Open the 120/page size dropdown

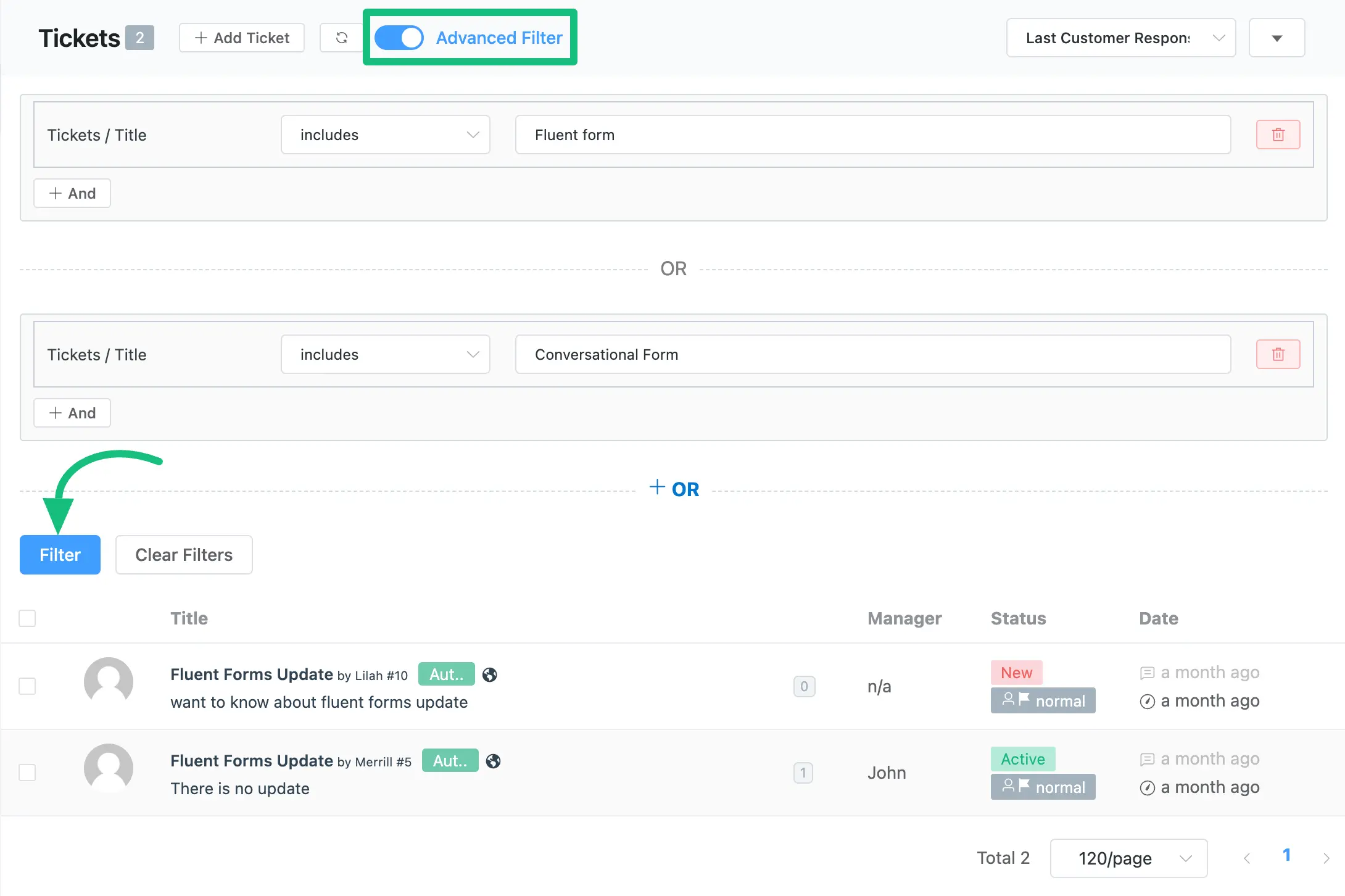[x=1128, y=858]
